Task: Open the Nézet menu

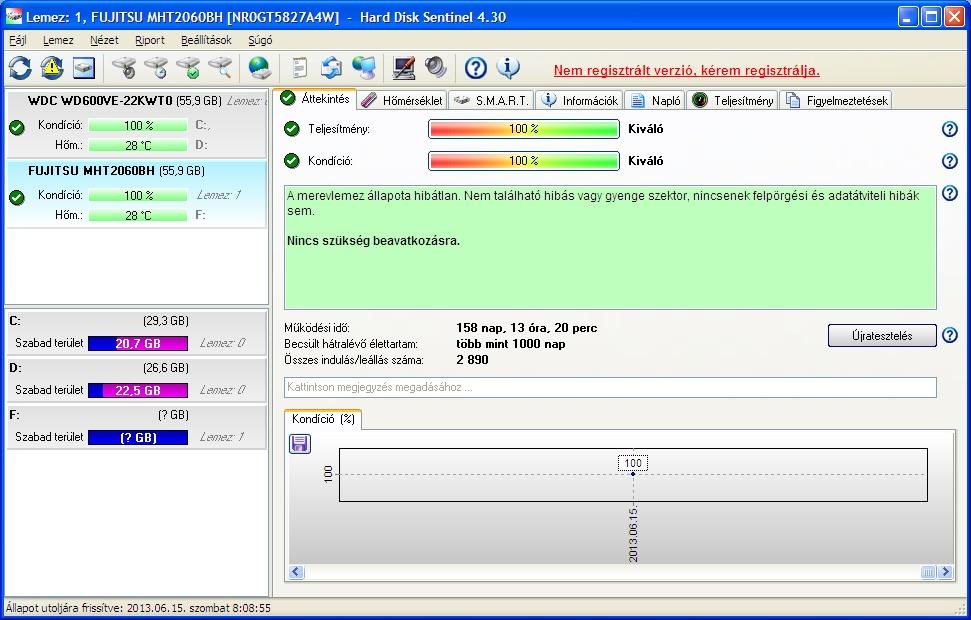Action: 104,40
